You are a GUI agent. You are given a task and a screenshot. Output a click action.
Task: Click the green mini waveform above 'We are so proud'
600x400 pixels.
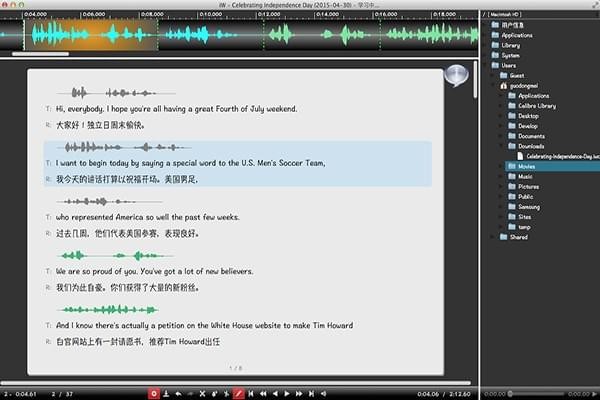coord(115,255)
